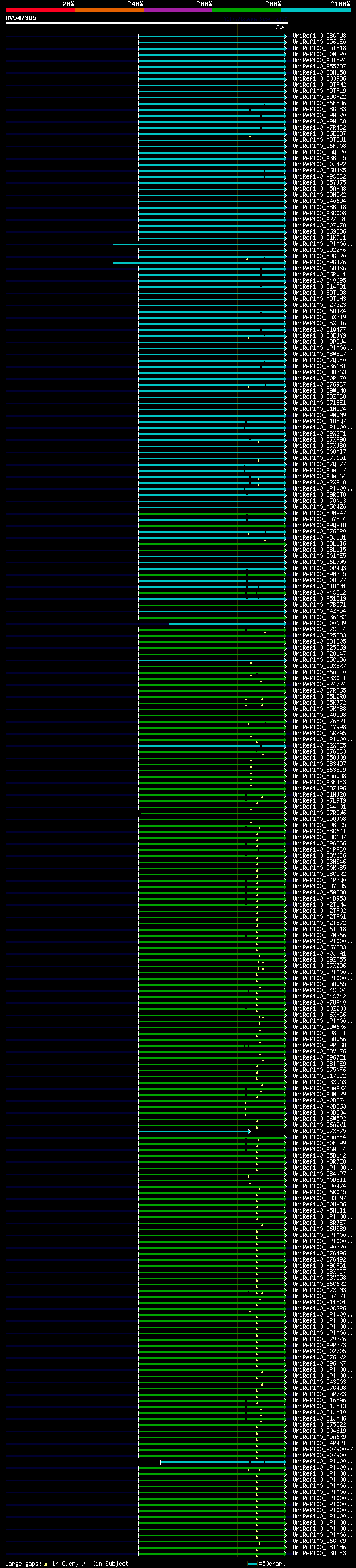Select label UniRef100_A9NMS8
Viewport: 356px width, 1568px height.
(319, 121)
